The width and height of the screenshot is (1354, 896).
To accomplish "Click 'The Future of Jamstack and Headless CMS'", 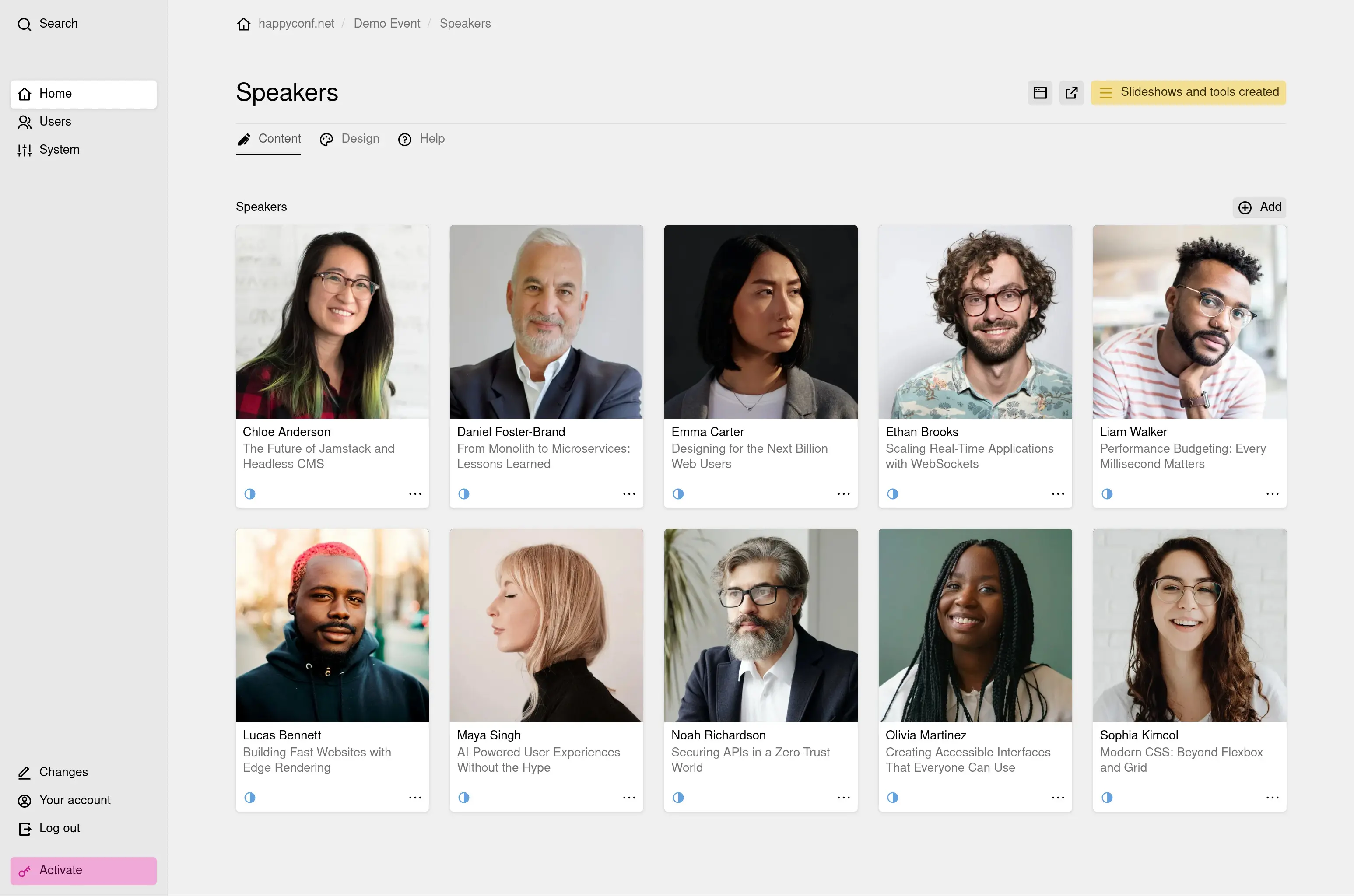I will point(318,457).
